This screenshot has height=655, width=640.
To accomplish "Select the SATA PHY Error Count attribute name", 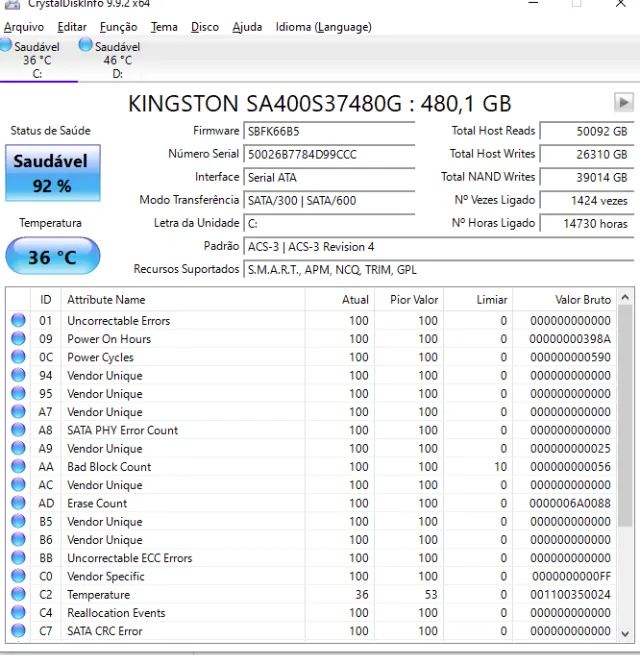I will click(x=122, y=430).
